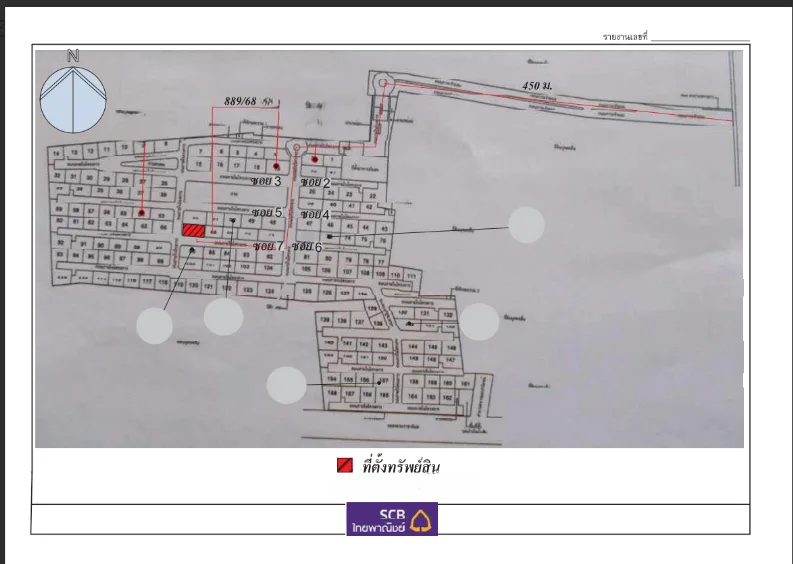Click the red legend square beside ที่ตั้งทรัพย์สิน
The width and height of the screenshot is (793, 564).
(x=345, y=465)
